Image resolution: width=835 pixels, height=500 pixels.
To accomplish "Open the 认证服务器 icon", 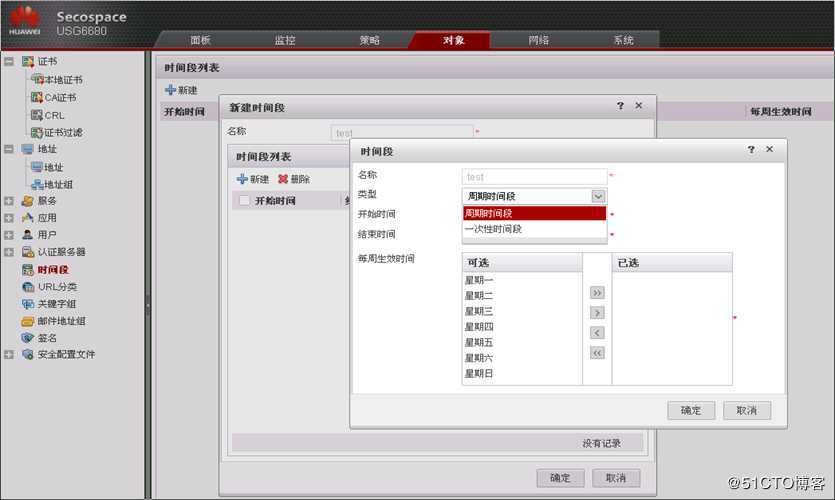I will 28,252.
